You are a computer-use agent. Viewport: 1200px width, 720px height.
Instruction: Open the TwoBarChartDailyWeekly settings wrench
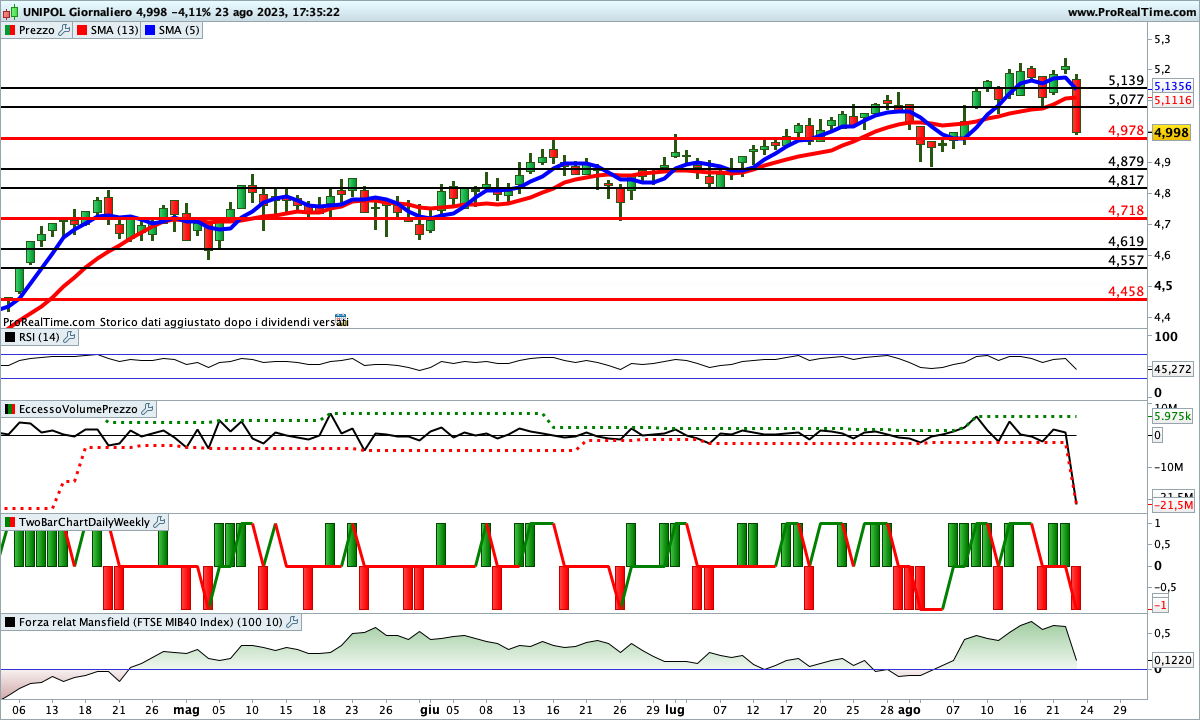click(x=160, y=522)
